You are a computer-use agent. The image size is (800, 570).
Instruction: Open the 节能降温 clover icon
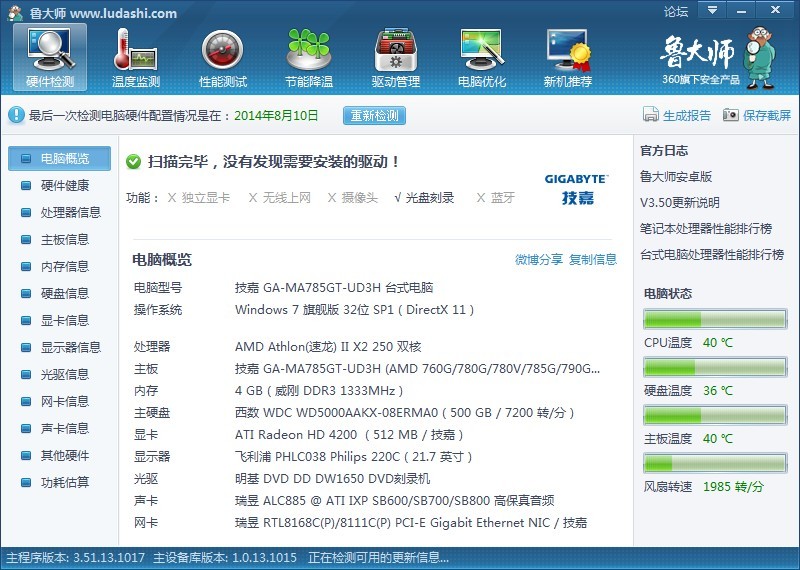click(x=309, y=57)
